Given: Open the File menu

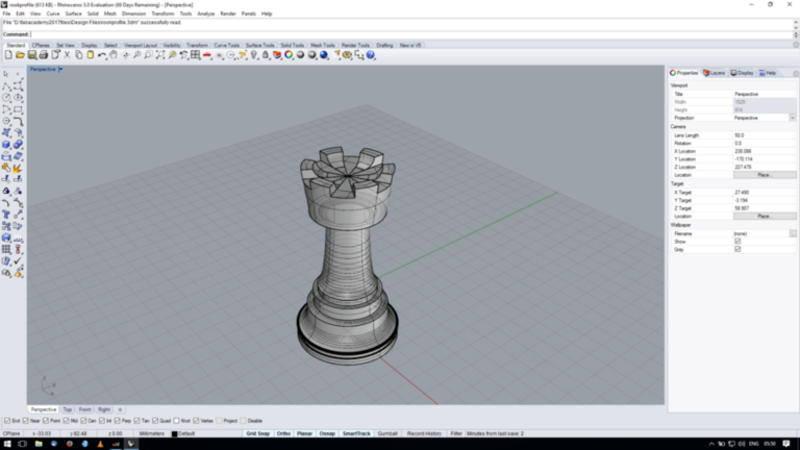Looking at the screenshot, I should pos(7,14).
